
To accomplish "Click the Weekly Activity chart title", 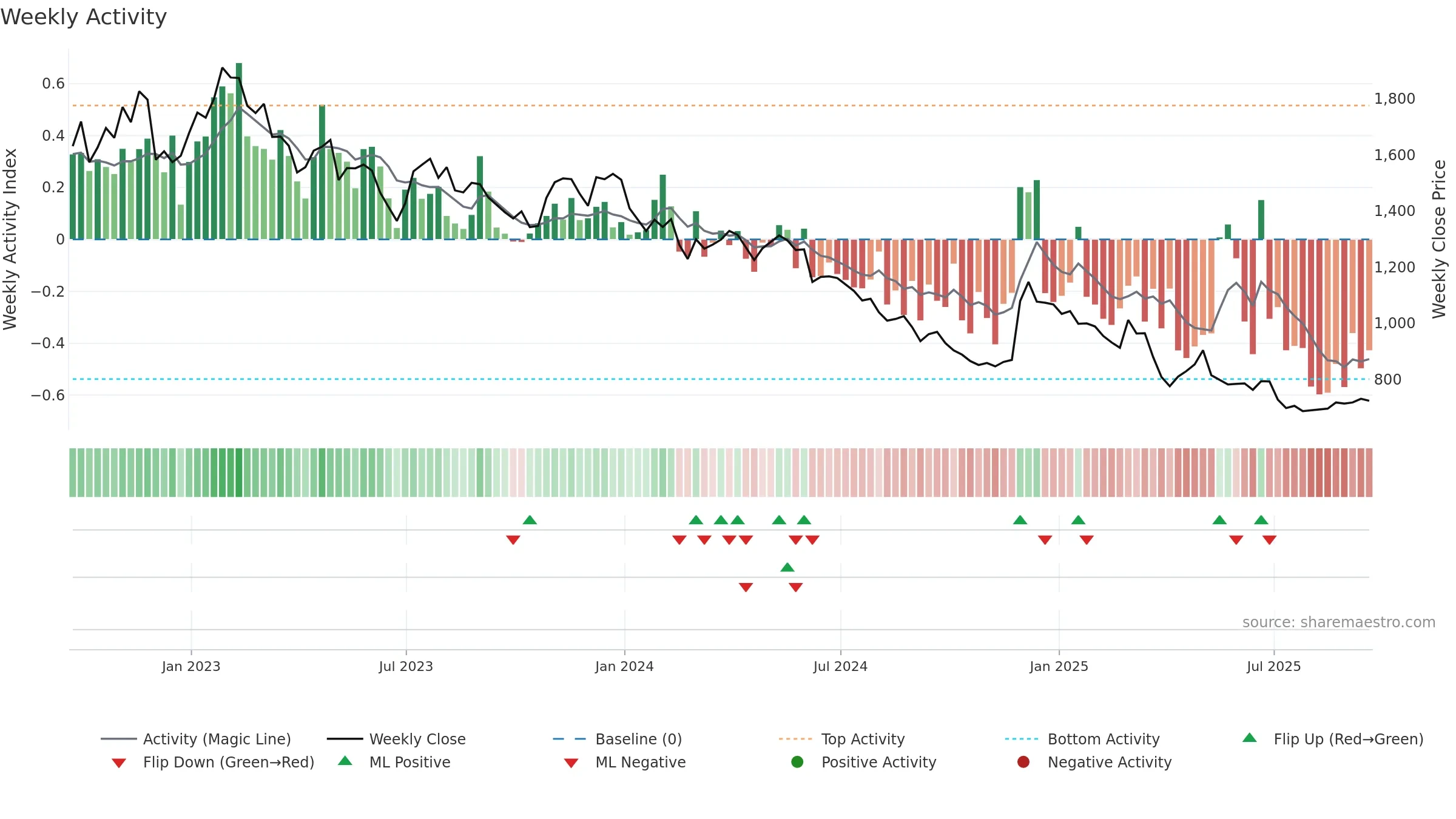I will (x=84, y=17).
